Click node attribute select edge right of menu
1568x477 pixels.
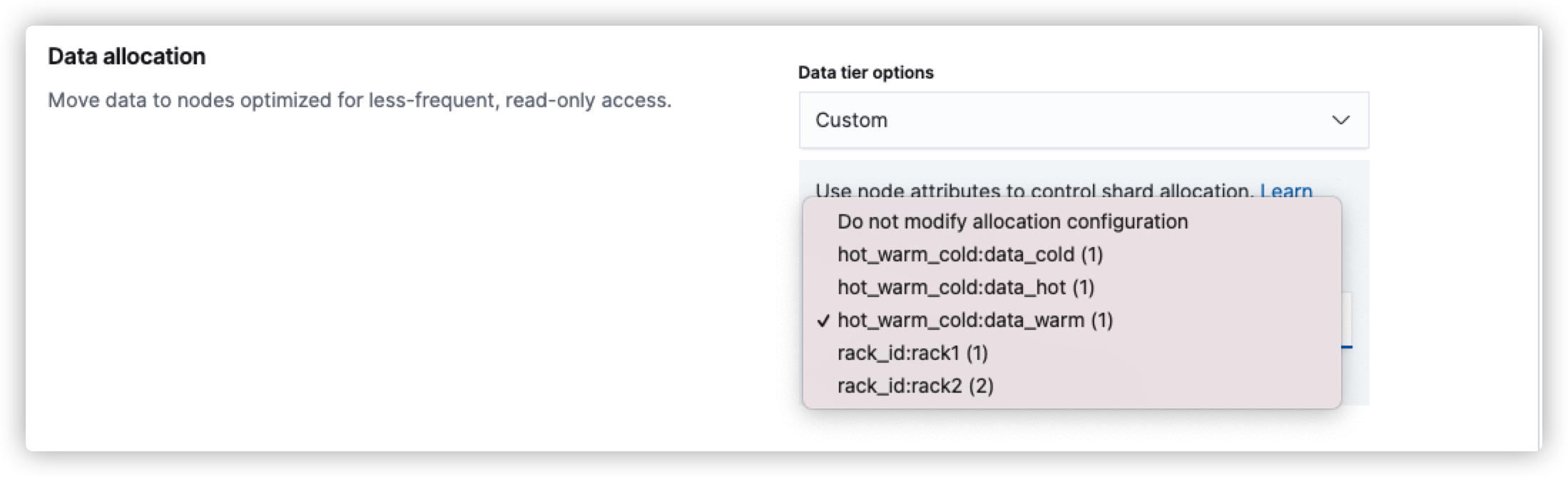(1348, 321)
